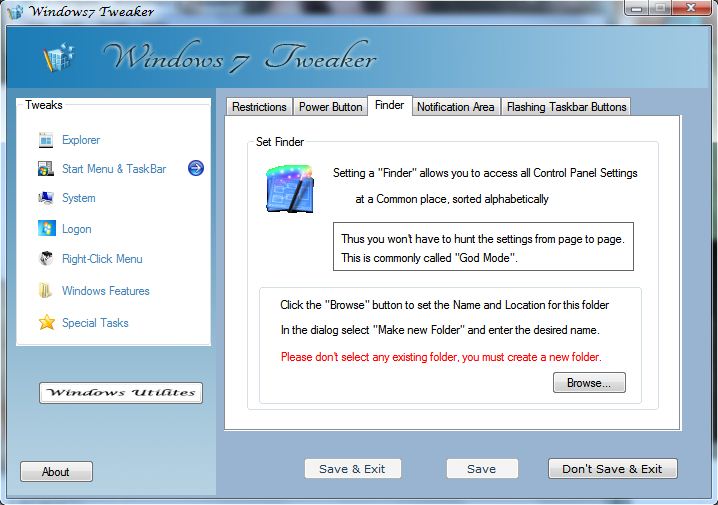
Task: Click the Browse... button
Action: [x=589, y=382]
